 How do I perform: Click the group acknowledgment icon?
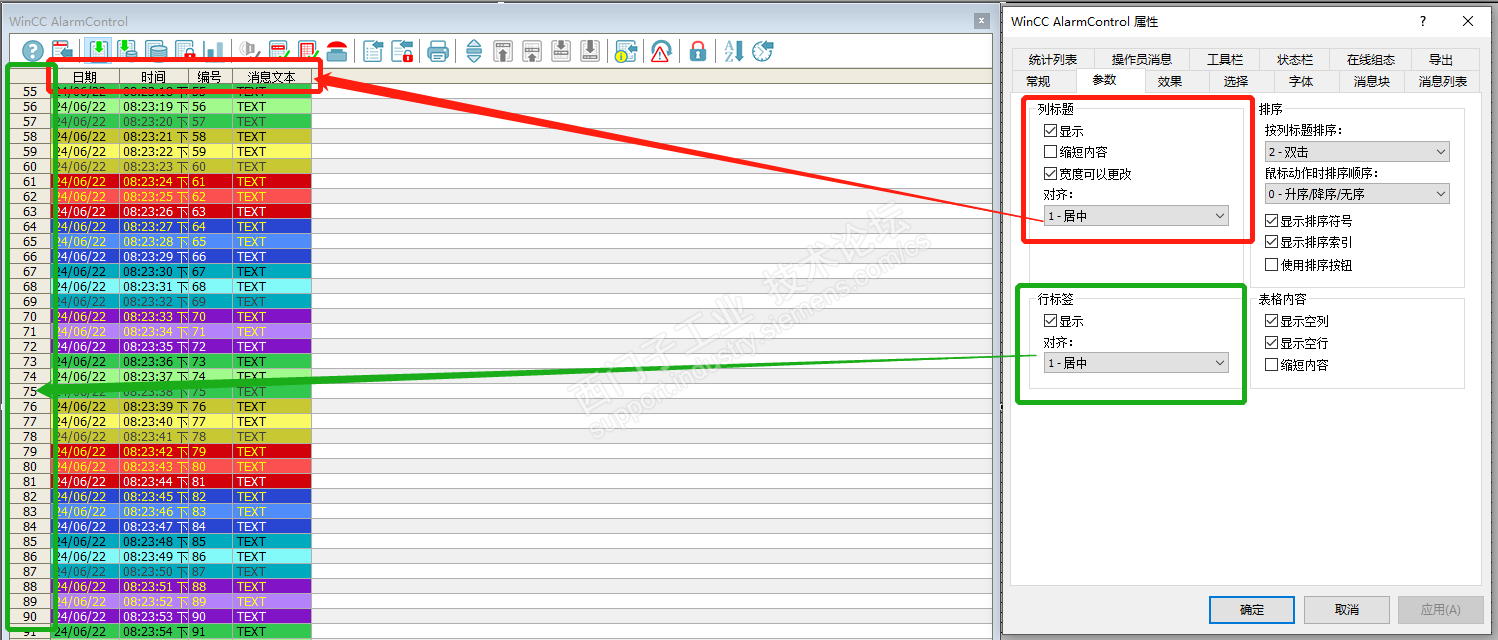pyautogui.click(x=308, y=51)
